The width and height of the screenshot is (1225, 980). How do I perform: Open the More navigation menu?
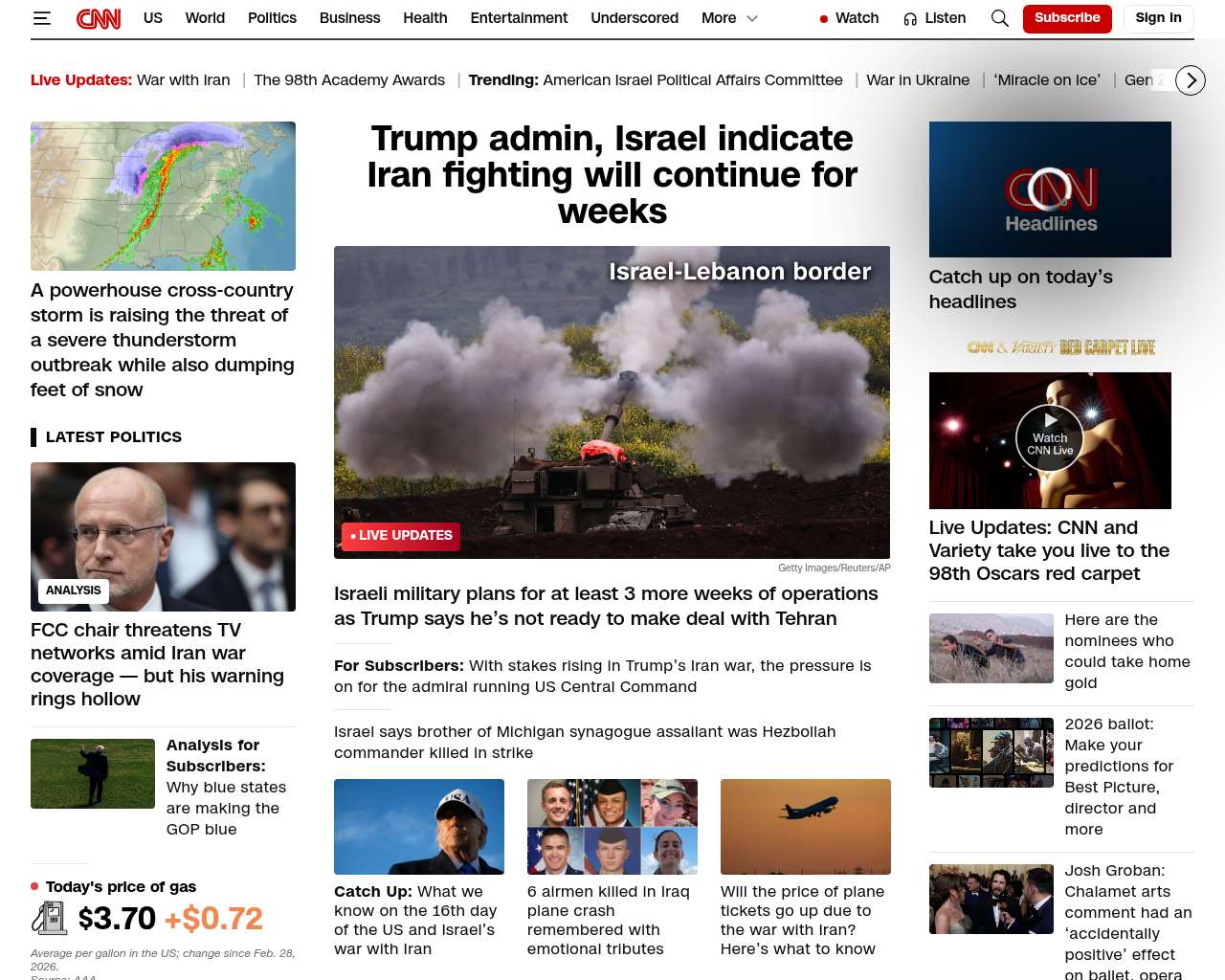pos(719,18)
